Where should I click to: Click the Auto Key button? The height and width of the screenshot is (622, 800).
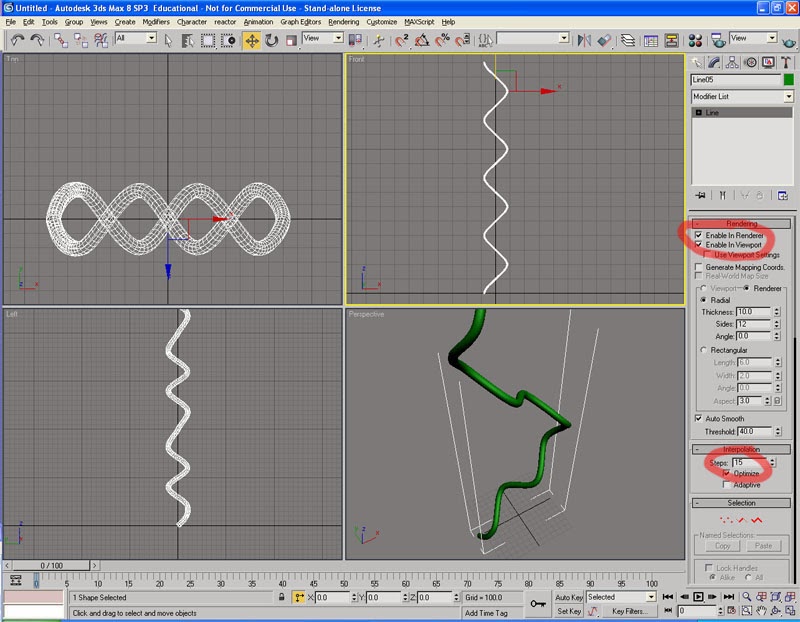coord(569,597)
